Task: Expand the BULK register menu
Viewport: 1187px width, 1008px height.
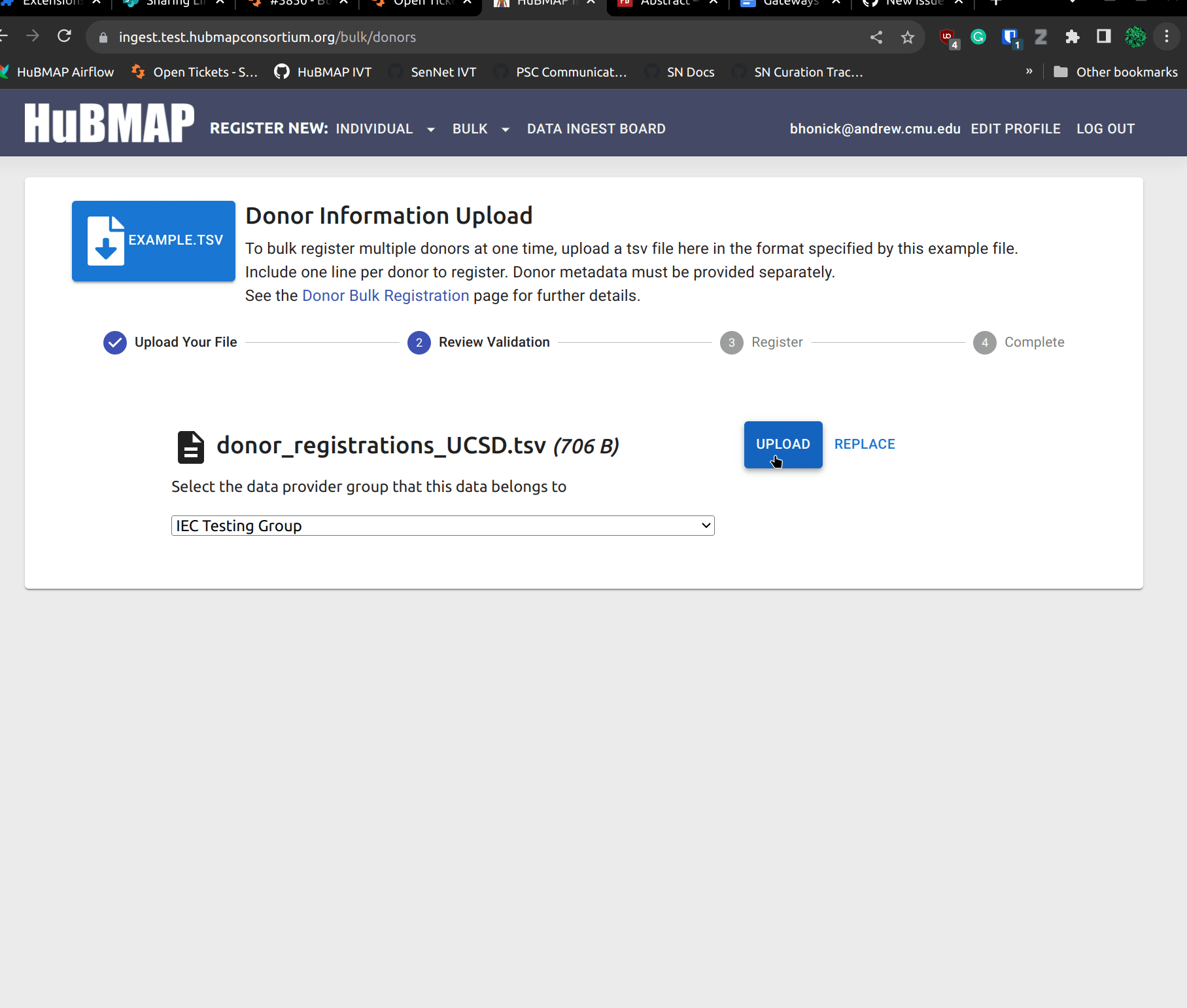Action: tap(481, 129)
